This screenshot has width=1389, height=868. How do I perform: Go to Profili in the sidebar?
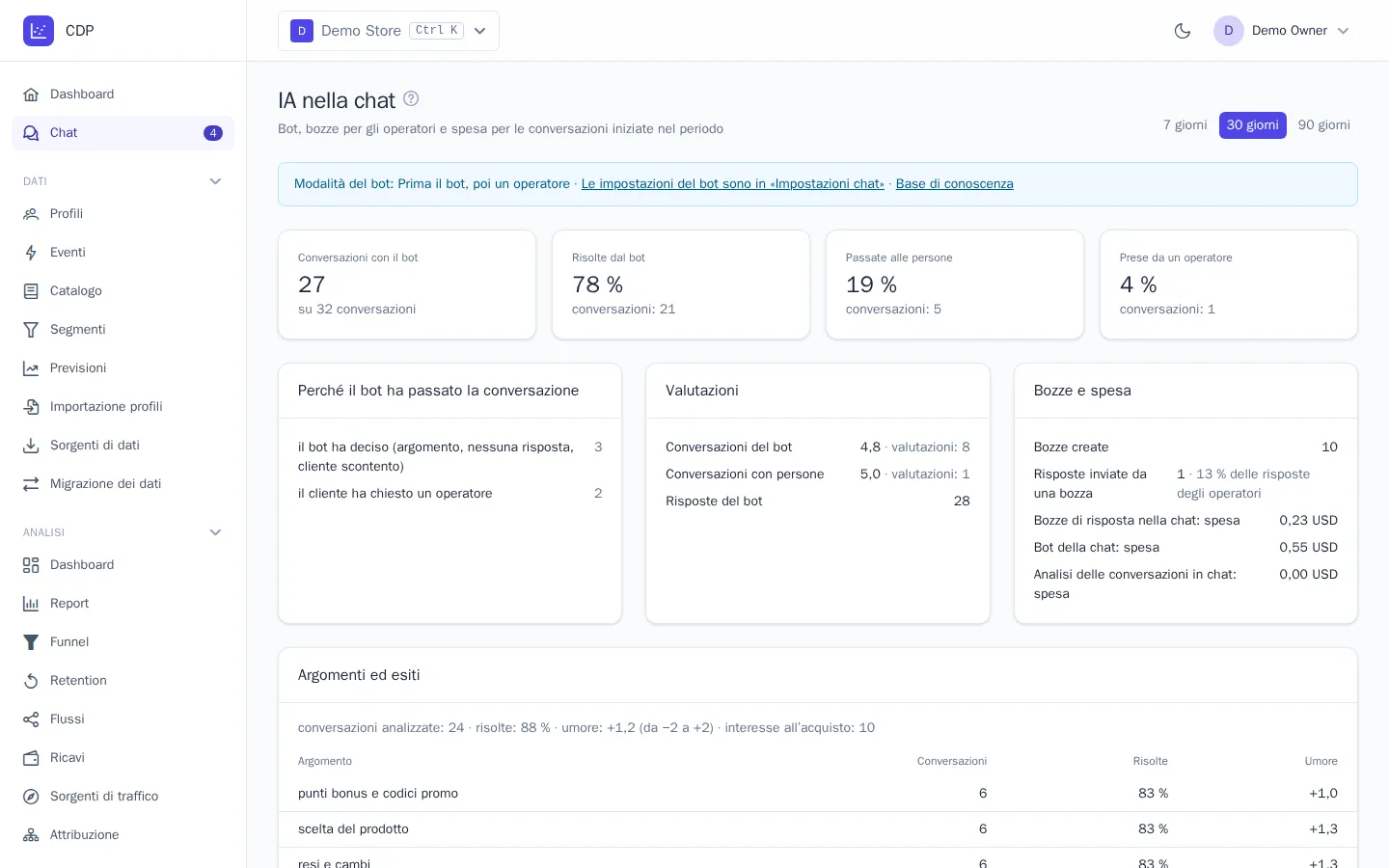[123, 214]
